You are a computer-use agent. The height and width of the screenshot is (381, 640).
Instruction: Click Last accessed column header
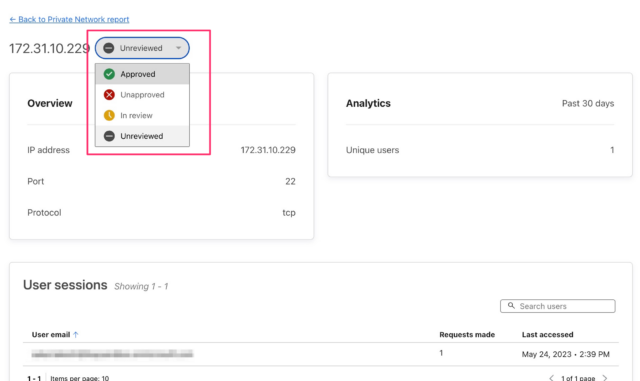(x=547, y=334)
